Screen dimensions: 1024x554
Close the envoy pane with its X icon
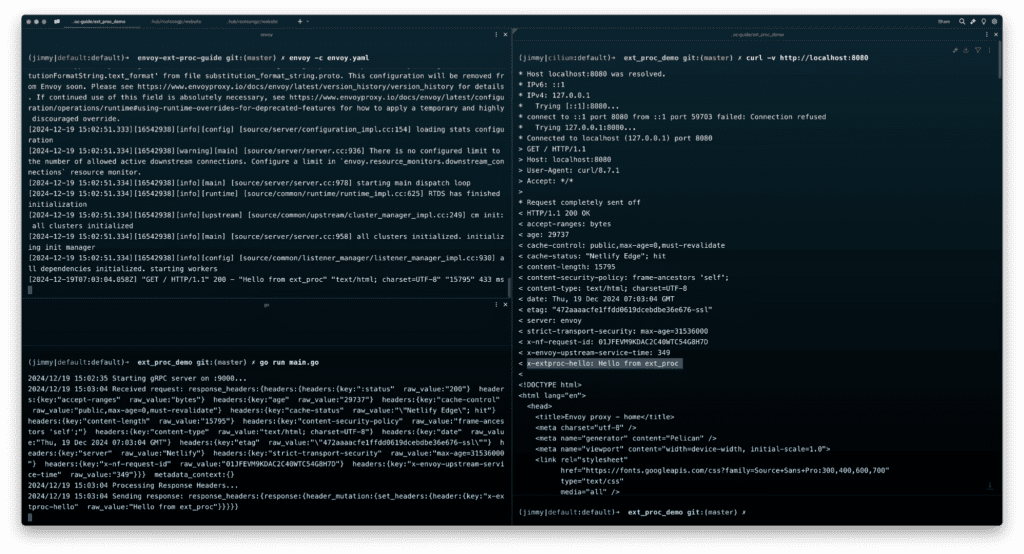pos(504,34)
